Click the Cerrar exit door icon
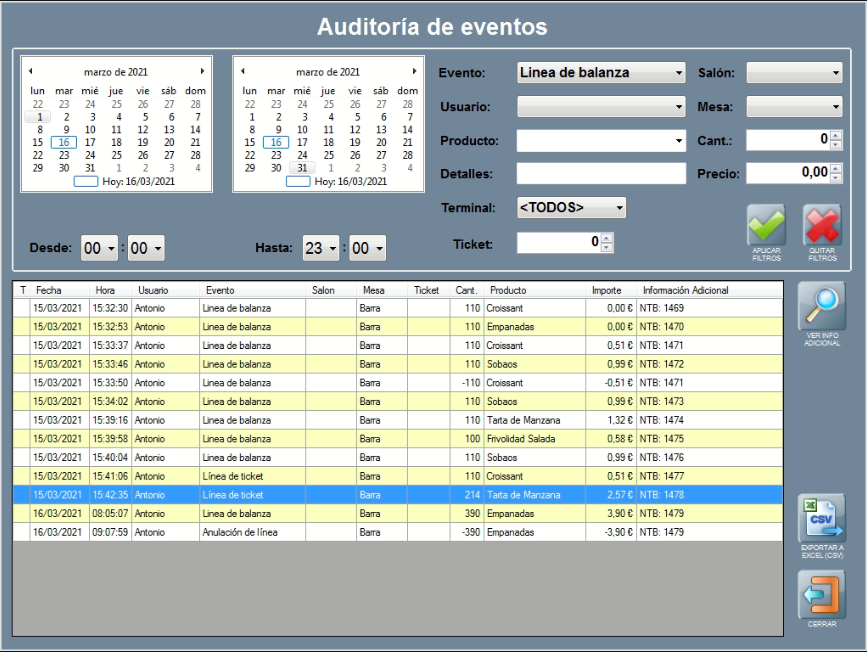 [821, 594]
